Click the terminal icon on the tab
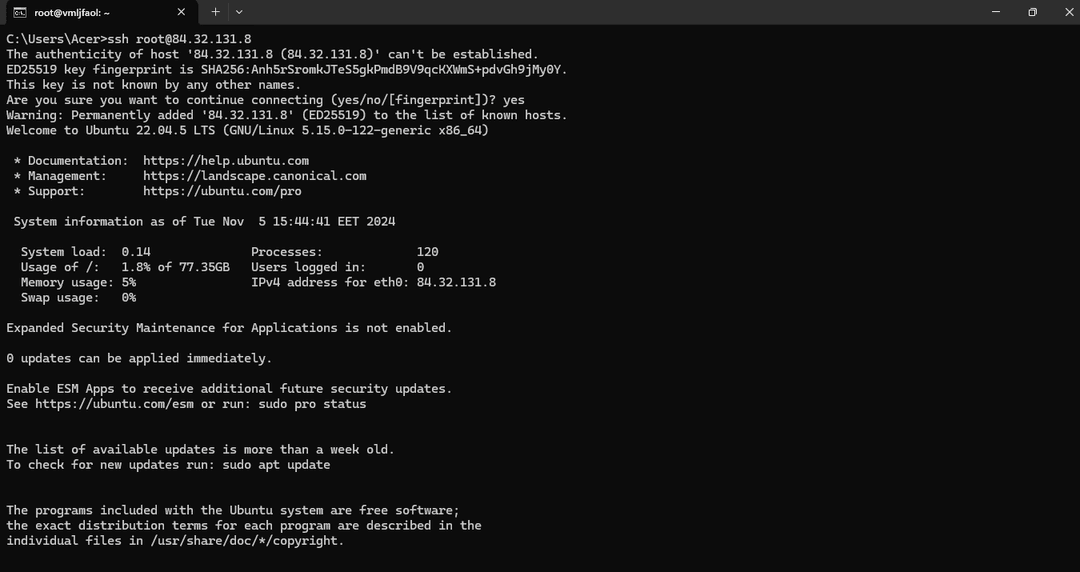Image resolution: width=1080 pixels, height=572 pixels. pos(19,12)
